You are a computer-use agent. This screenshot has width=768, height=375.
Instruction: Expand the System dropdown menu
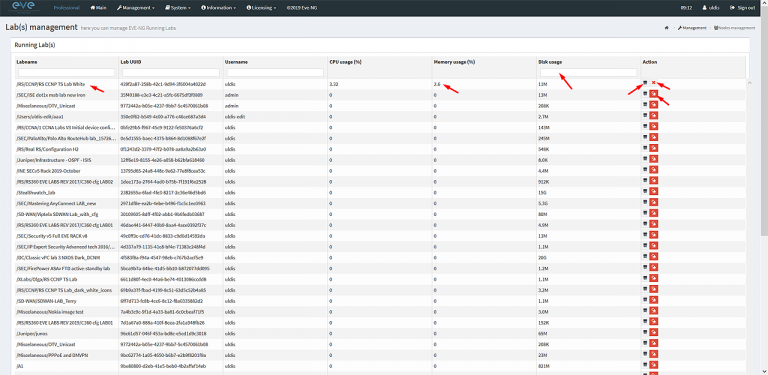(x=178, y=8)
